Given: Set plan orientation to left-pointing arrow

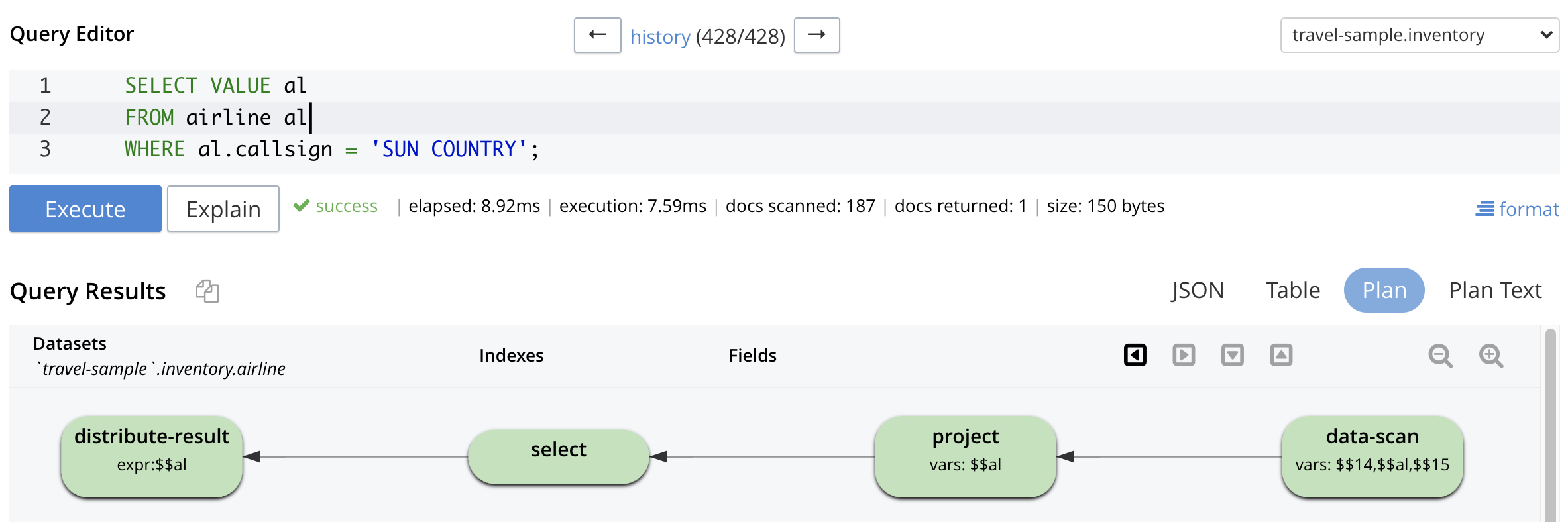Looking at the screenshot, I should (x=1135, y=355).
